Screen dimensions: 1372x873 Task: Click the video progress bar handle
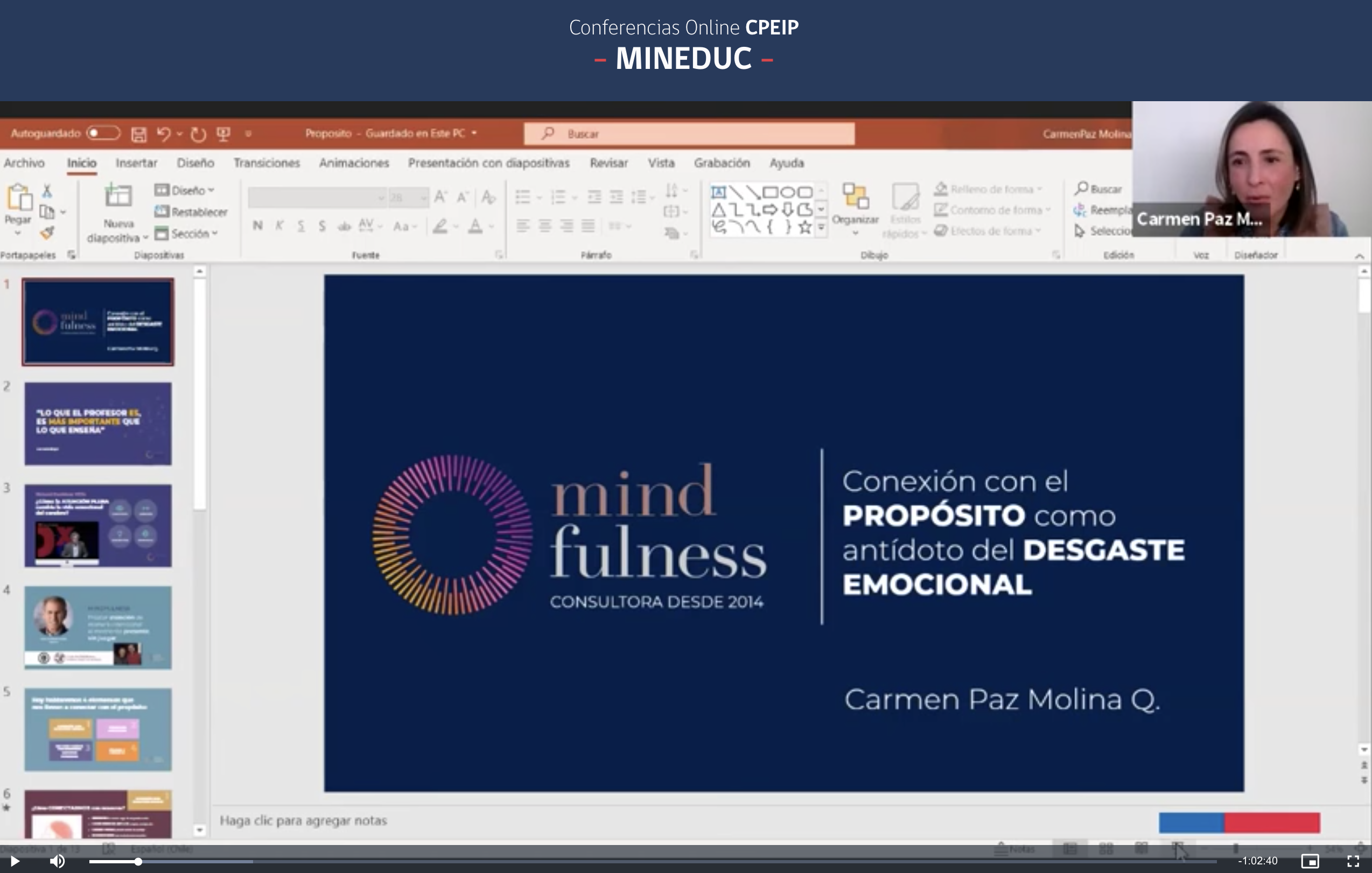click(x=138, y=862)
